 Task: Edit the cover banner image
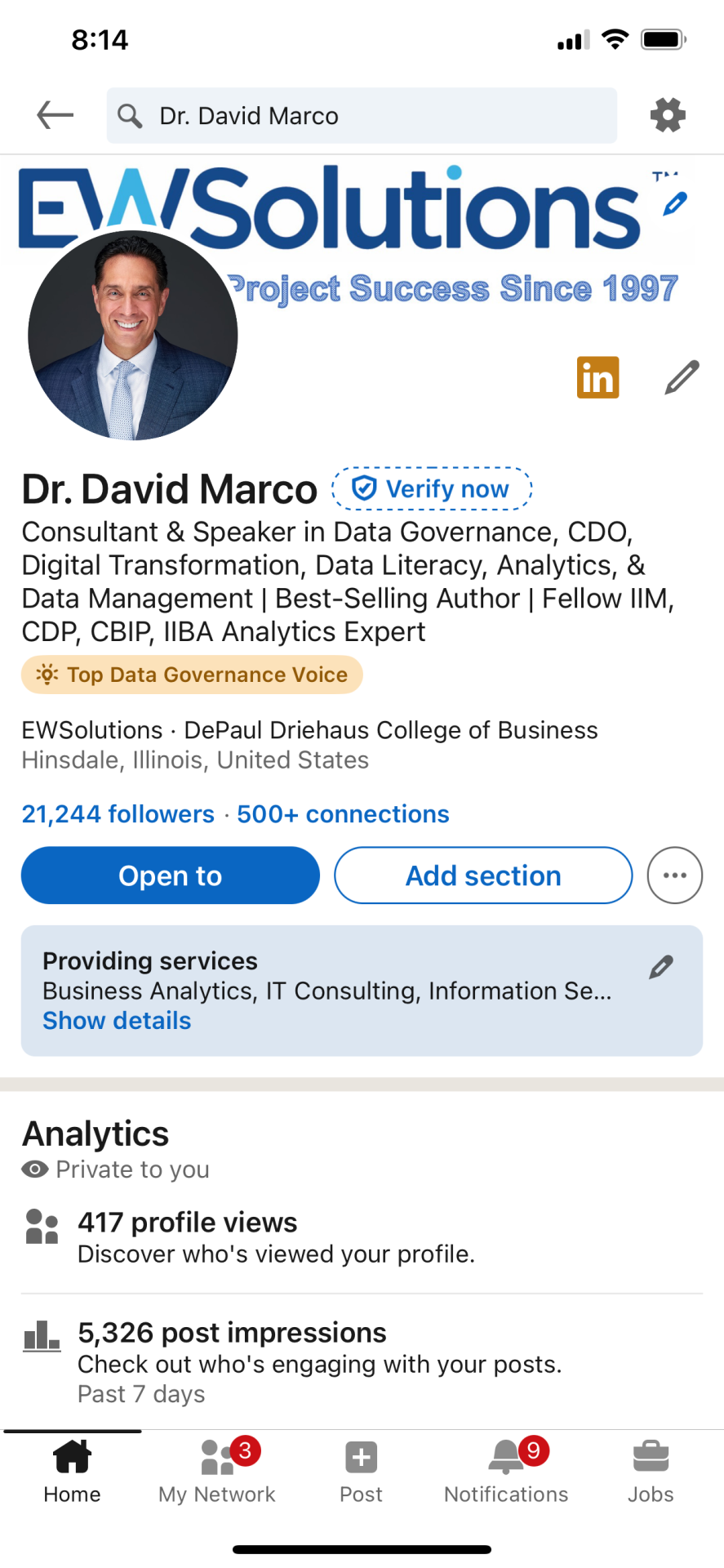click(675, 203)
